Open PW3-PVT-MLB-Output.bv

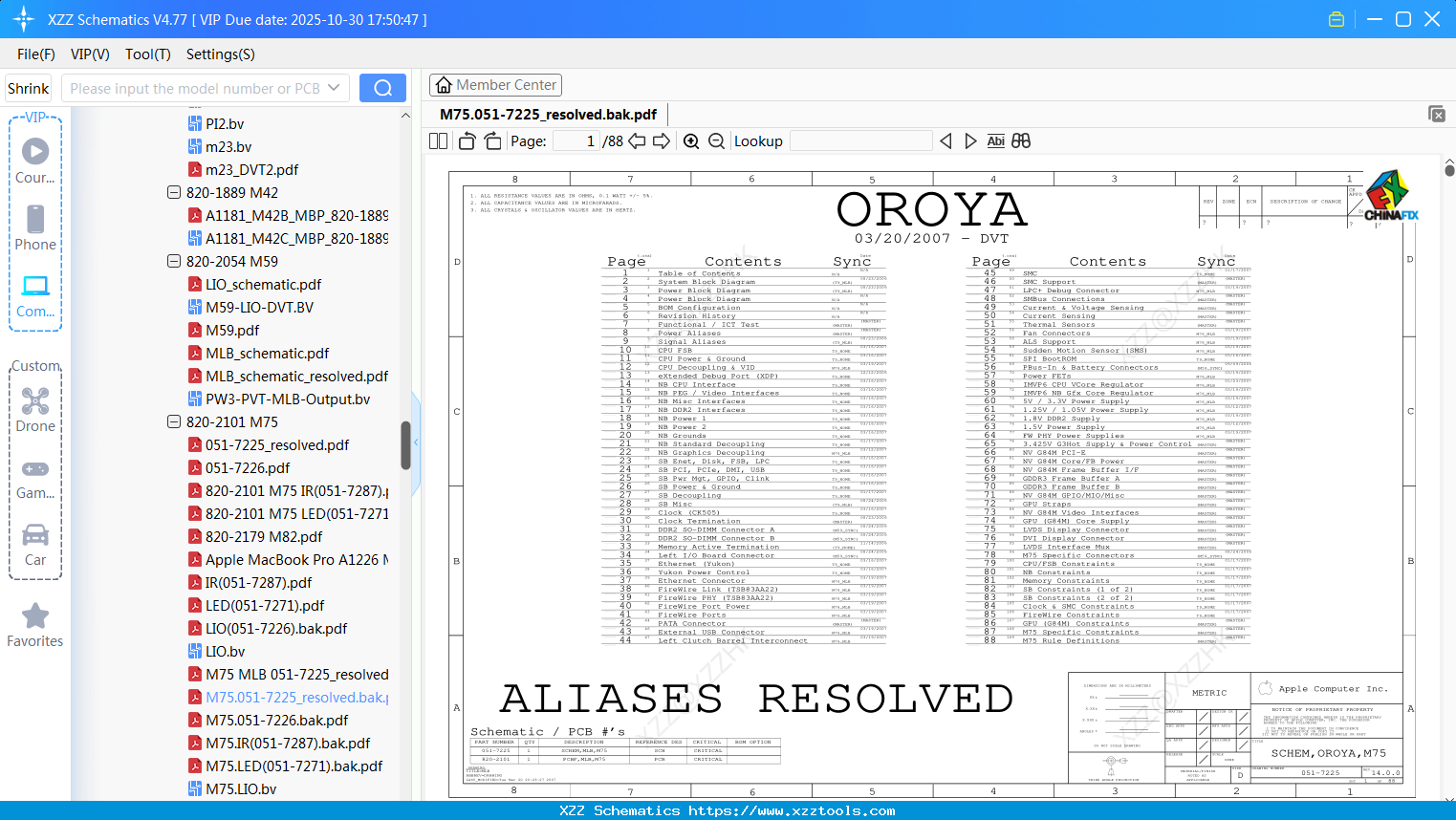(279, 399)
